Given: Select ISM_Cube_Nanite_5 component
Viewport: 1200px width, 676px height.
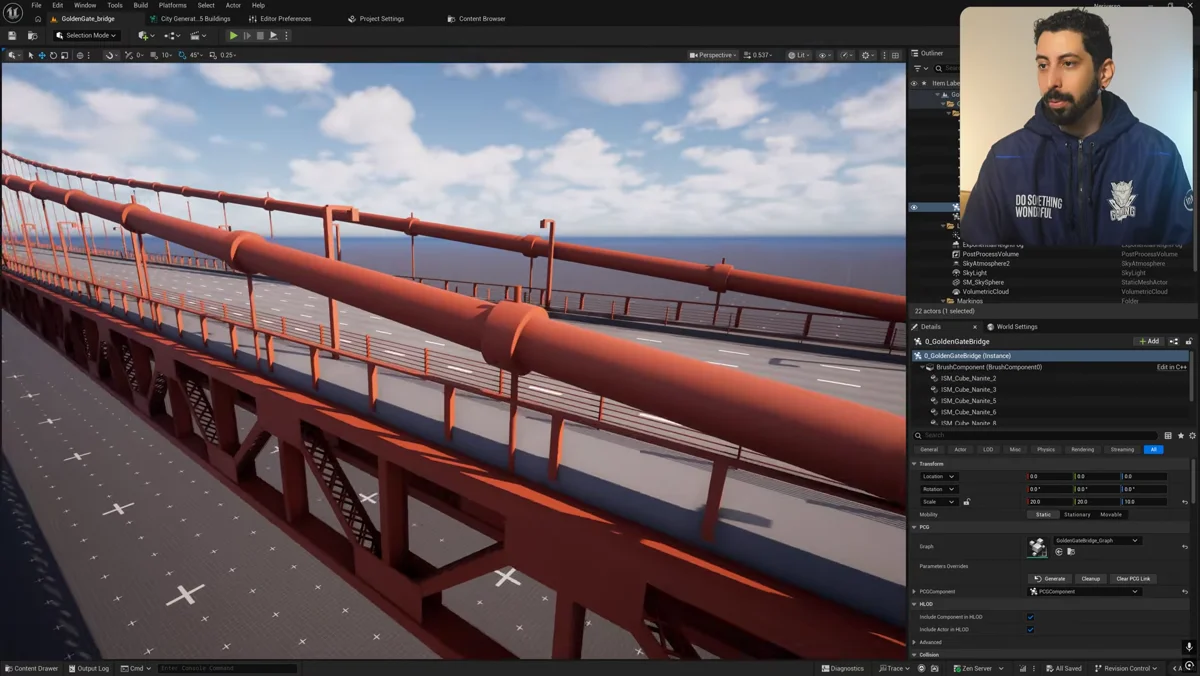Looking at the screenshot, I should click(968, 401).
